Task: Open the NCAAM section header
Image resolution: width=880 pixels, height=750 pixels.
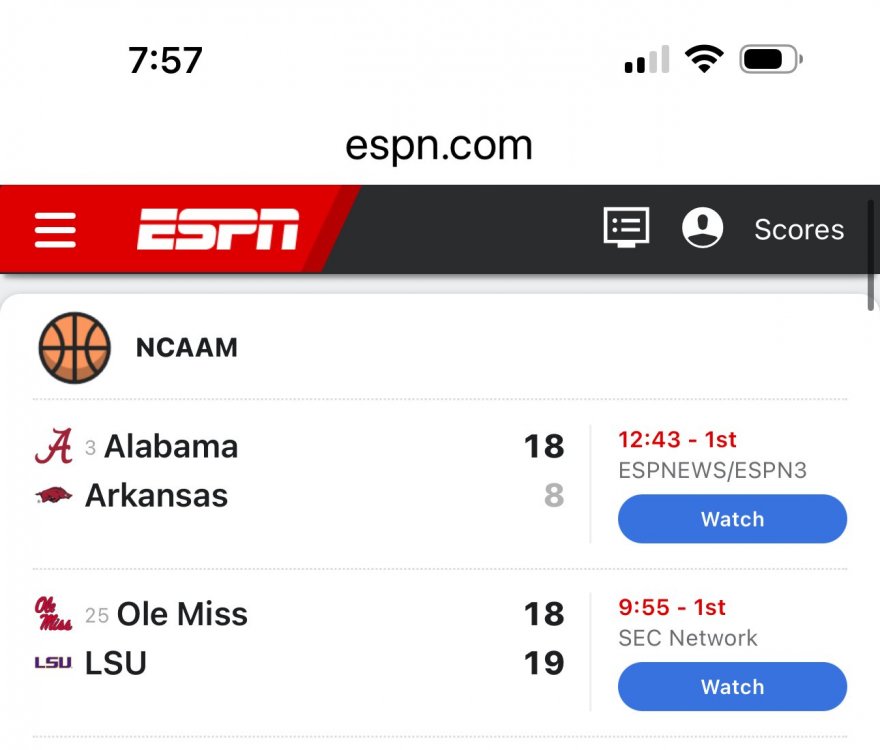Action: [x=187, y=348]
